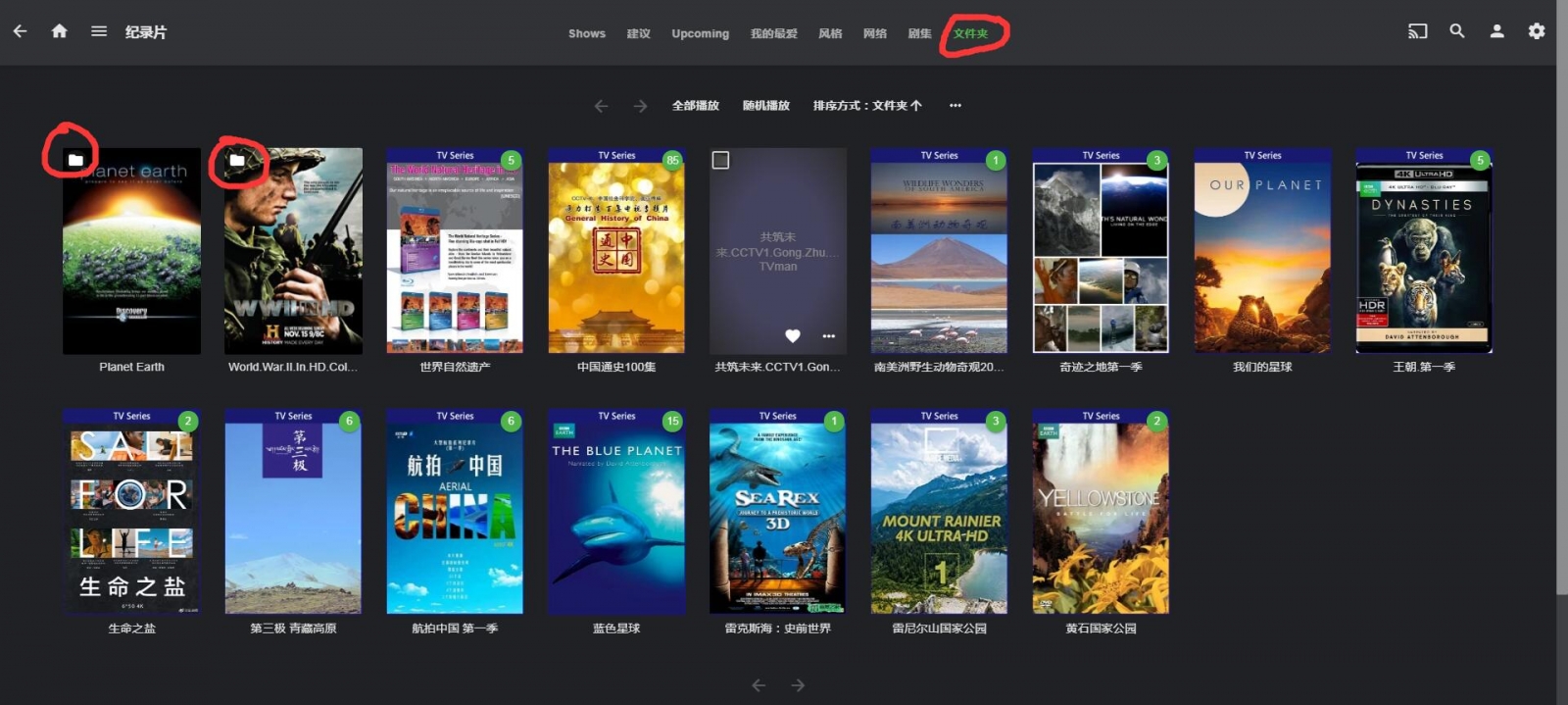Open the Planet Earth title link
1568x705 pixels.
(x=132, y=367)
